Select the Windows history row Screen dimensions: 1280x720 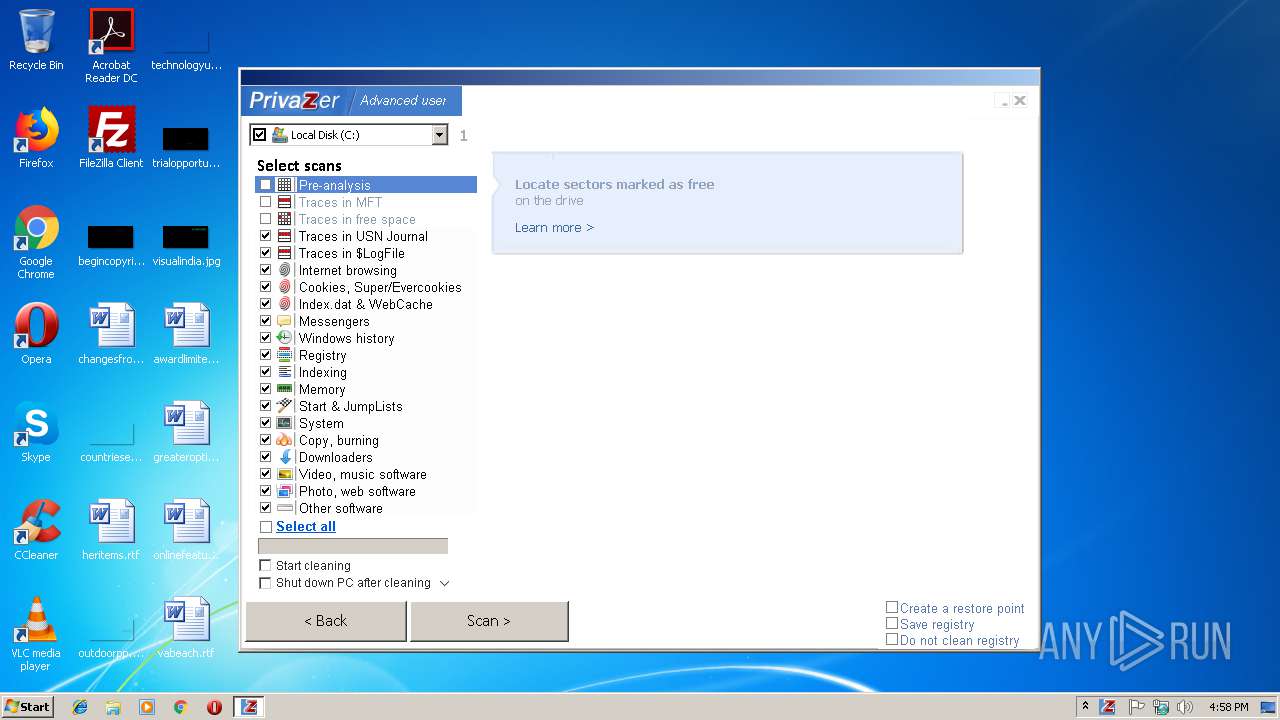tap(365, 338)
